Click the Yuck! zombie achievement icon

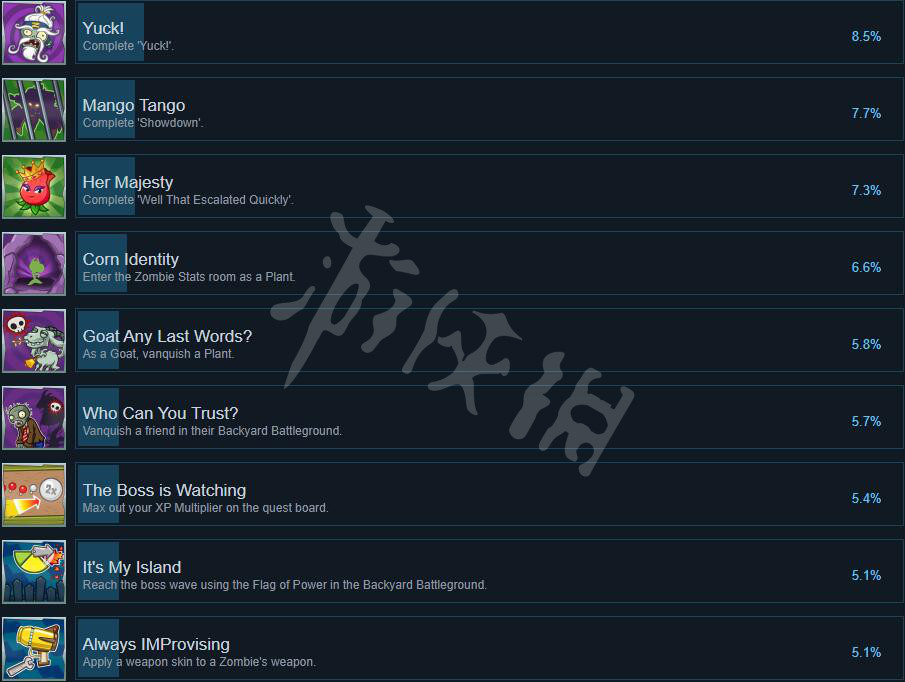coord(34,33)
